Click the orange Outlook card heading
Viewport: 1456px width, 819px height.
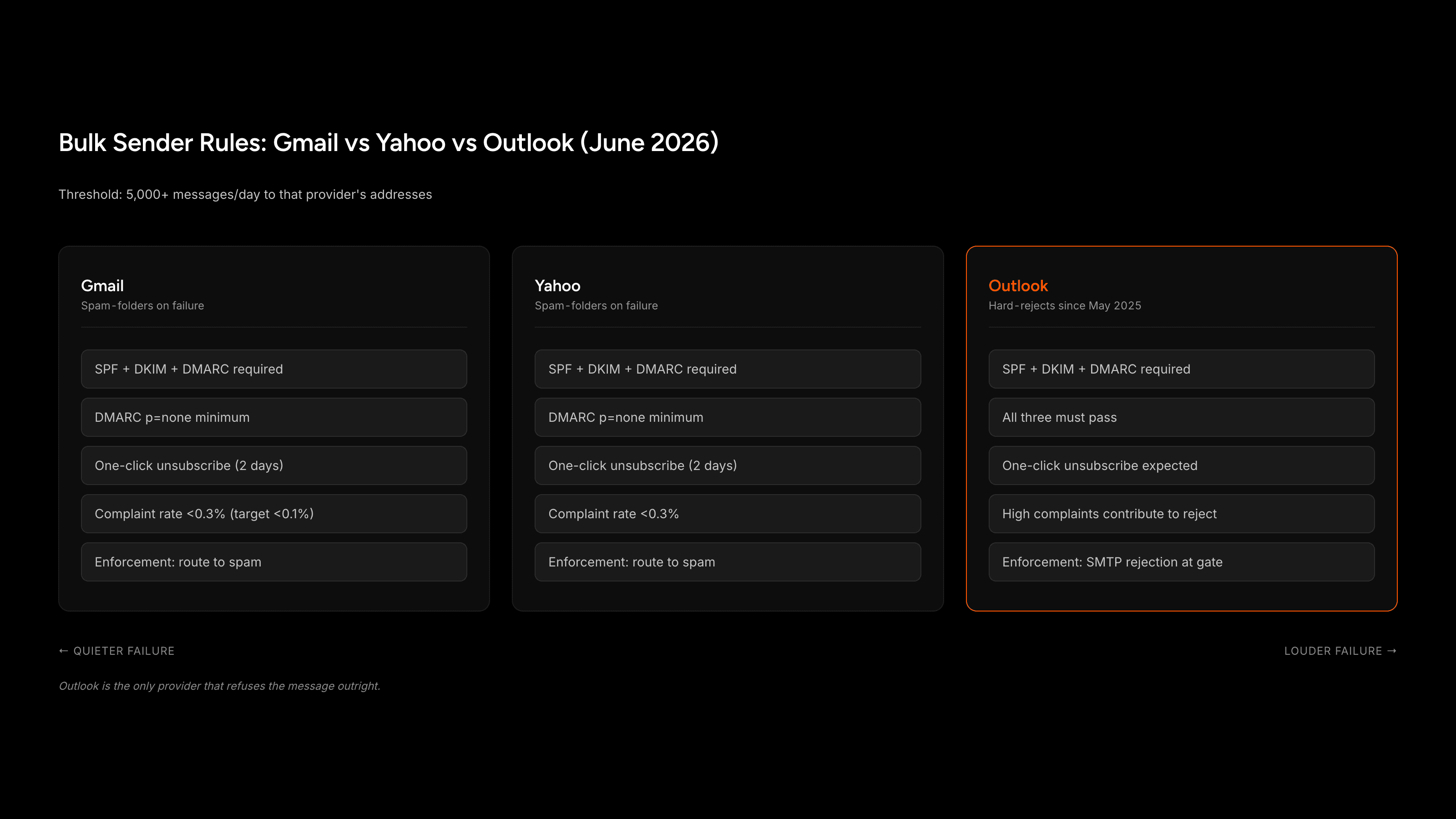click(1018, 286)
